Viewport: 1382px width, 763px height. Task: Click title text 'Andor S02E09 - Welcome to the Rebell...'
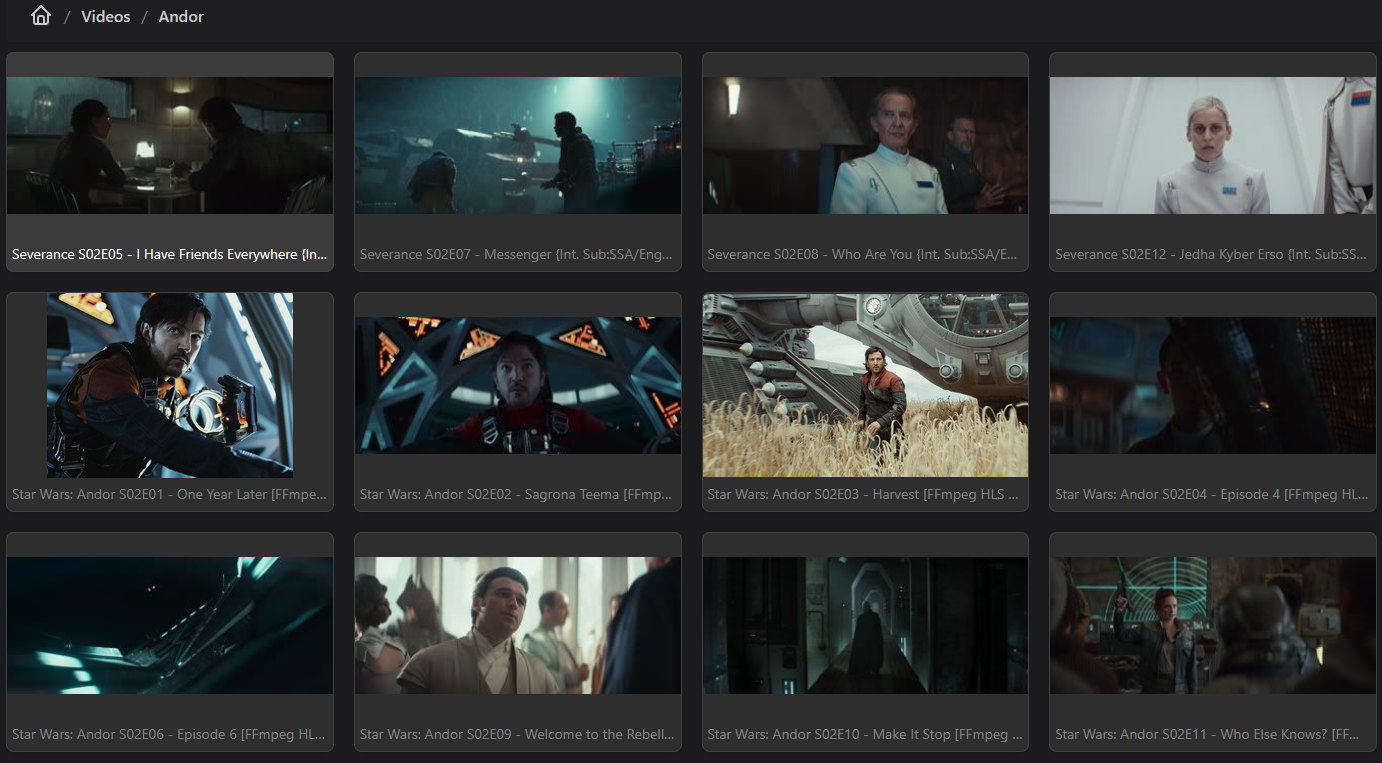(x=550, y=734)
